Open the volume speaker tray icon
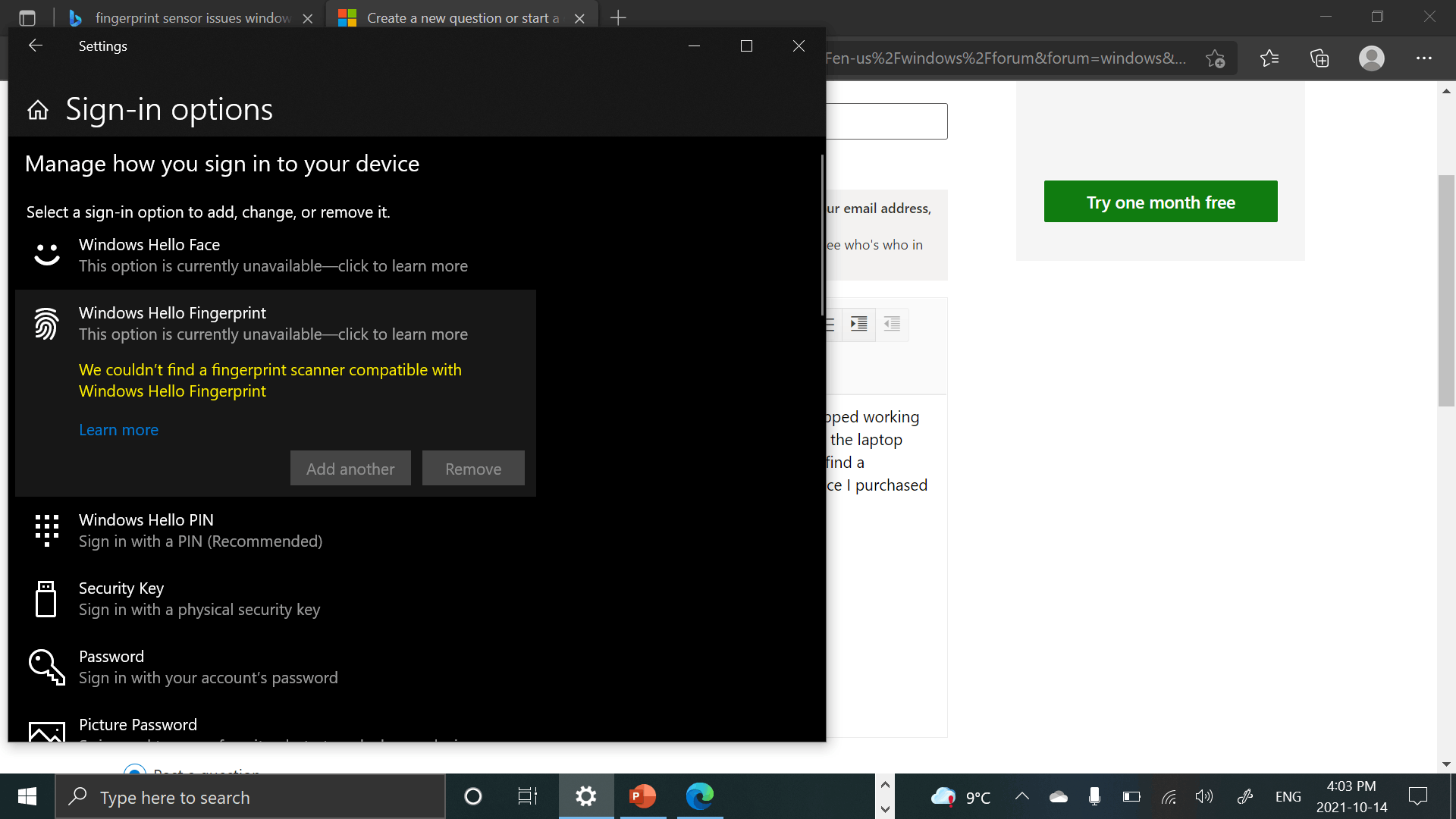Screen dimensions: 1456x819 click(x=1204, y=797)
